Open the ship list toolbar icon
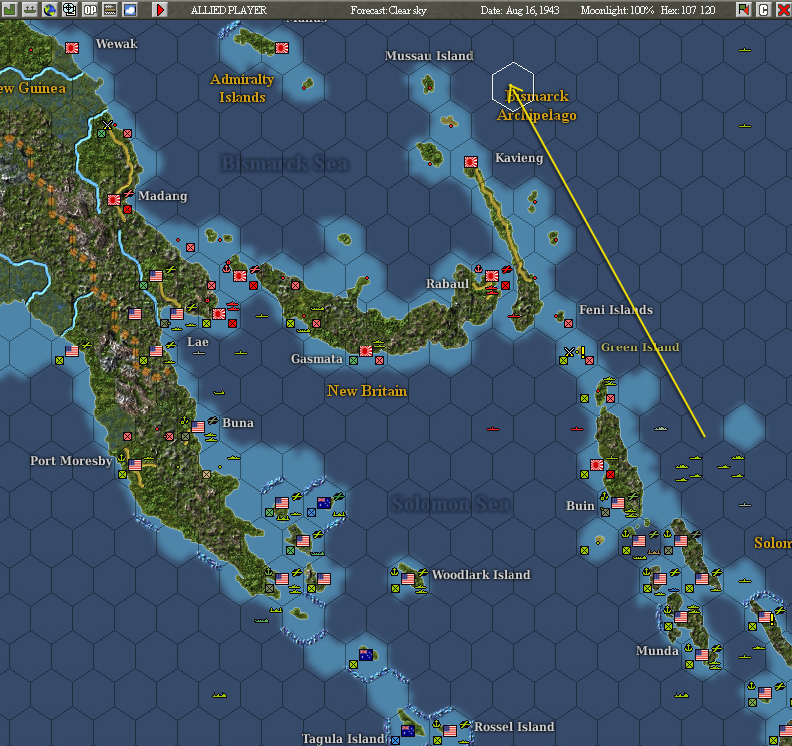792x746 pixels. pos(30,10)
